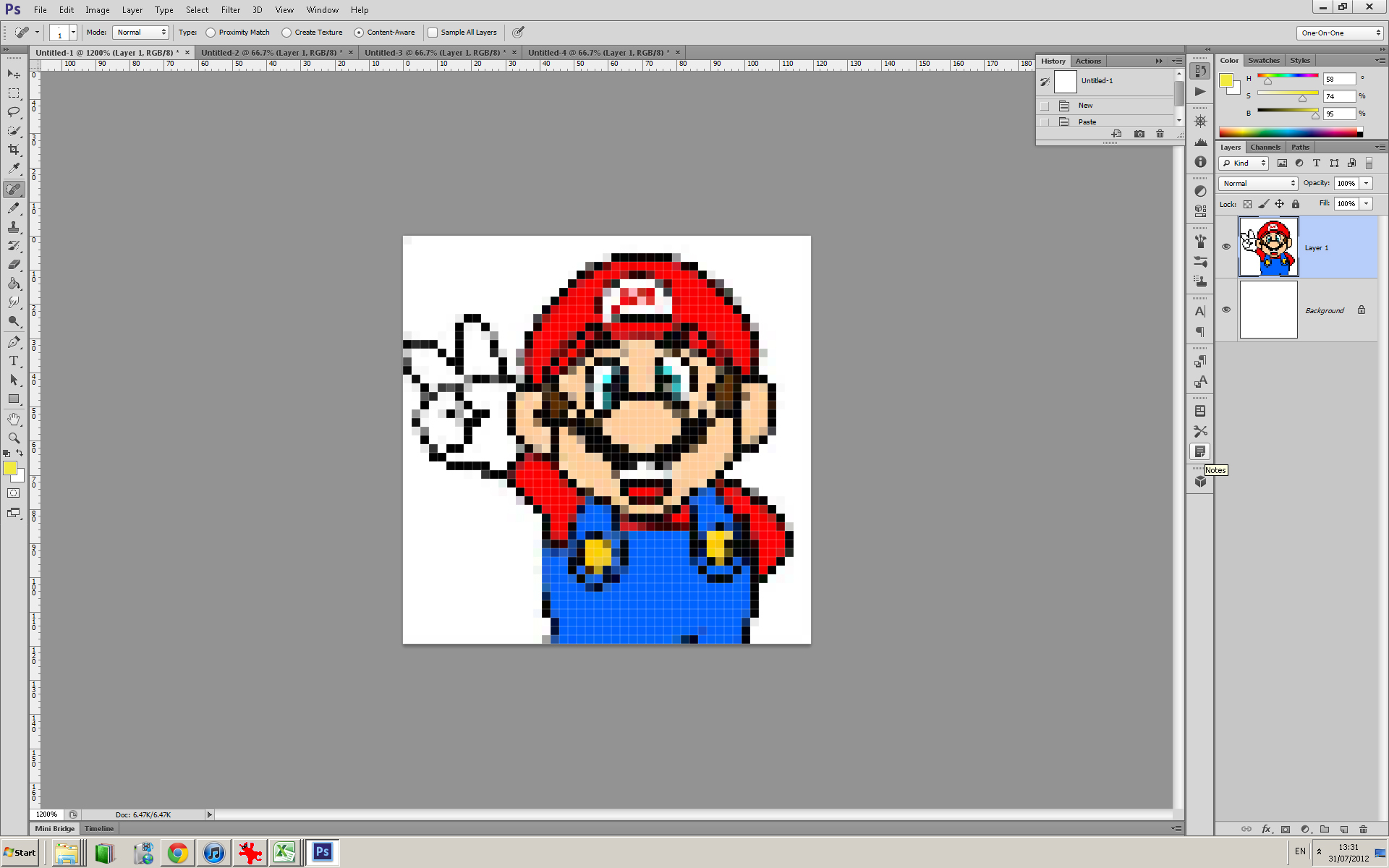Select the Lasso tool

[x=14, y=112]
